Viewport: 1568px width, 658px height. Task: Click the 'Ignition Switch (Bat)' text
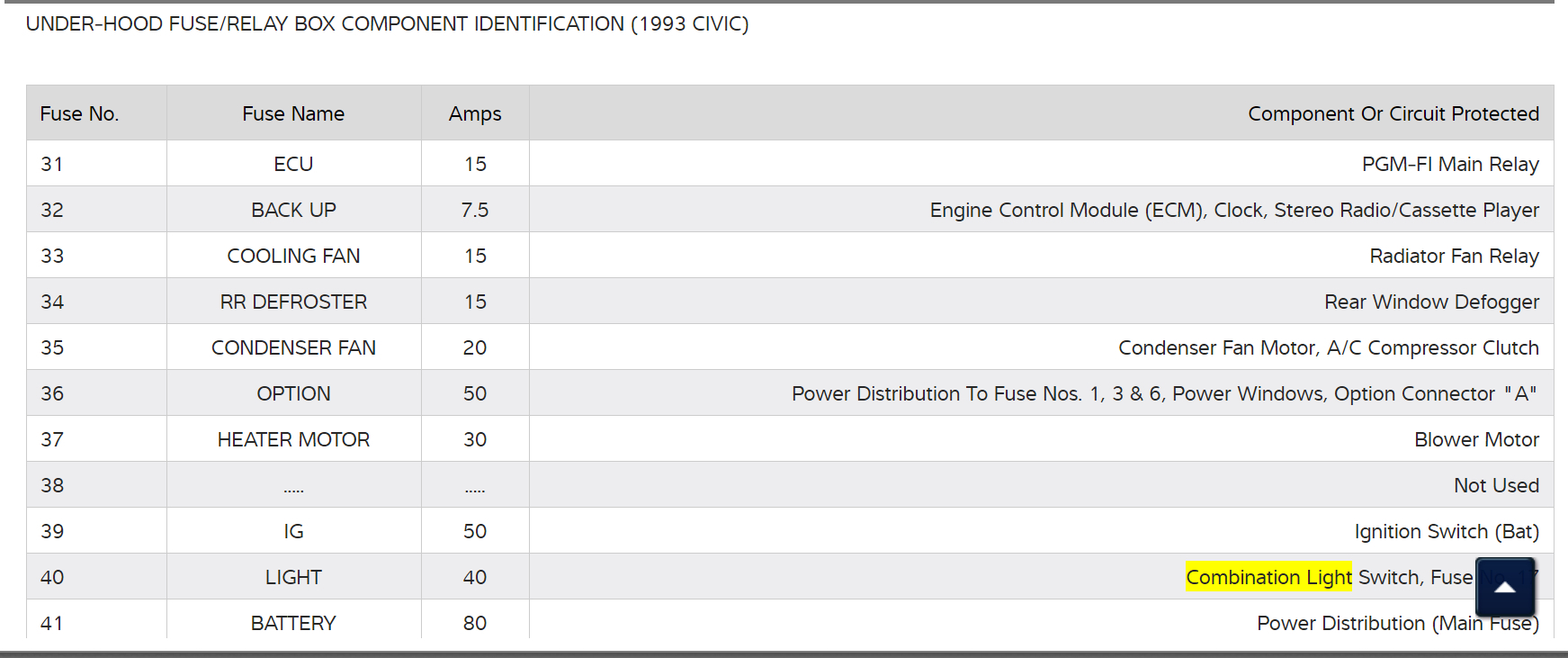[1446, 531]
